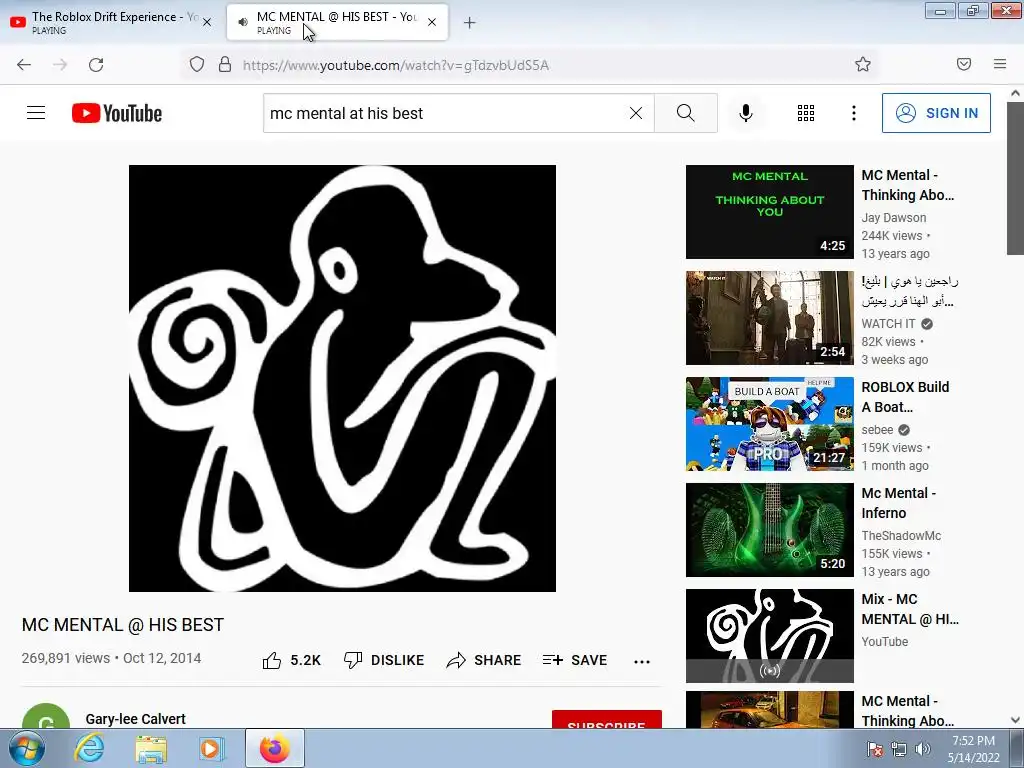Open the Gary-lee Calvert channel link

coord(135,718)
